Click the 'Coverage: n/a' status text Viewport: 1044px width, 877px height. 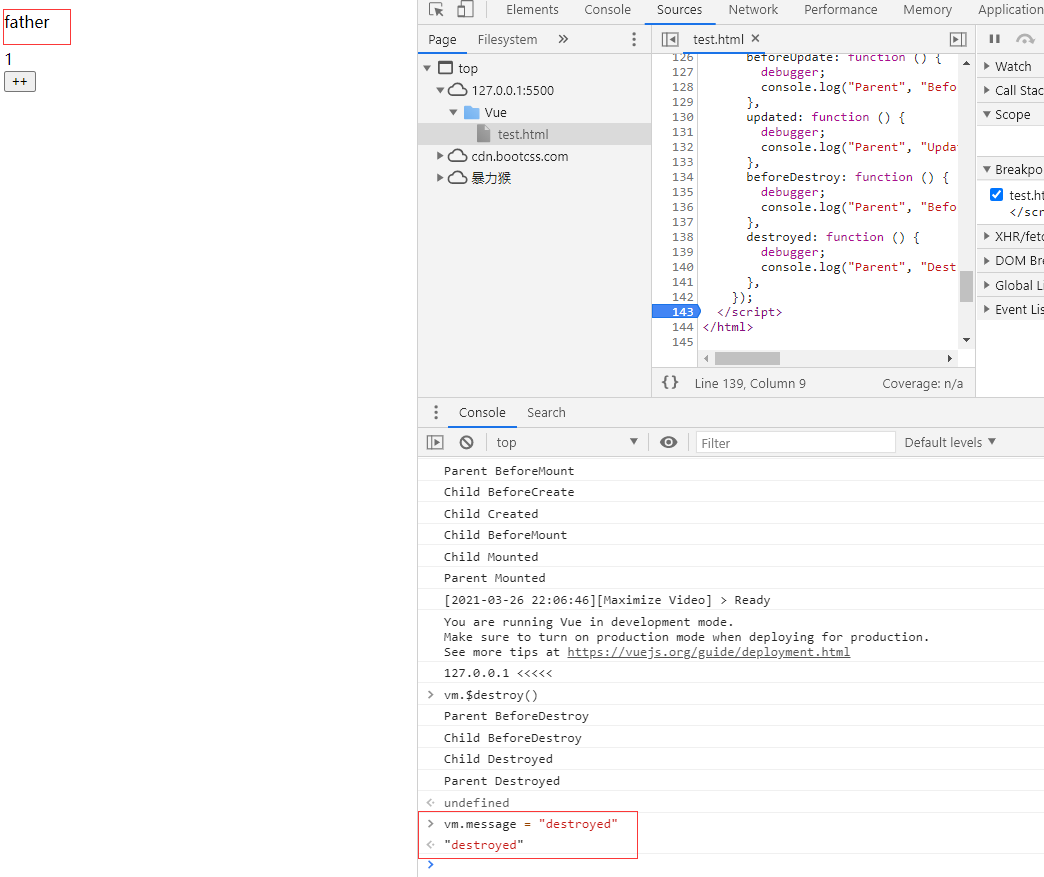922,384
